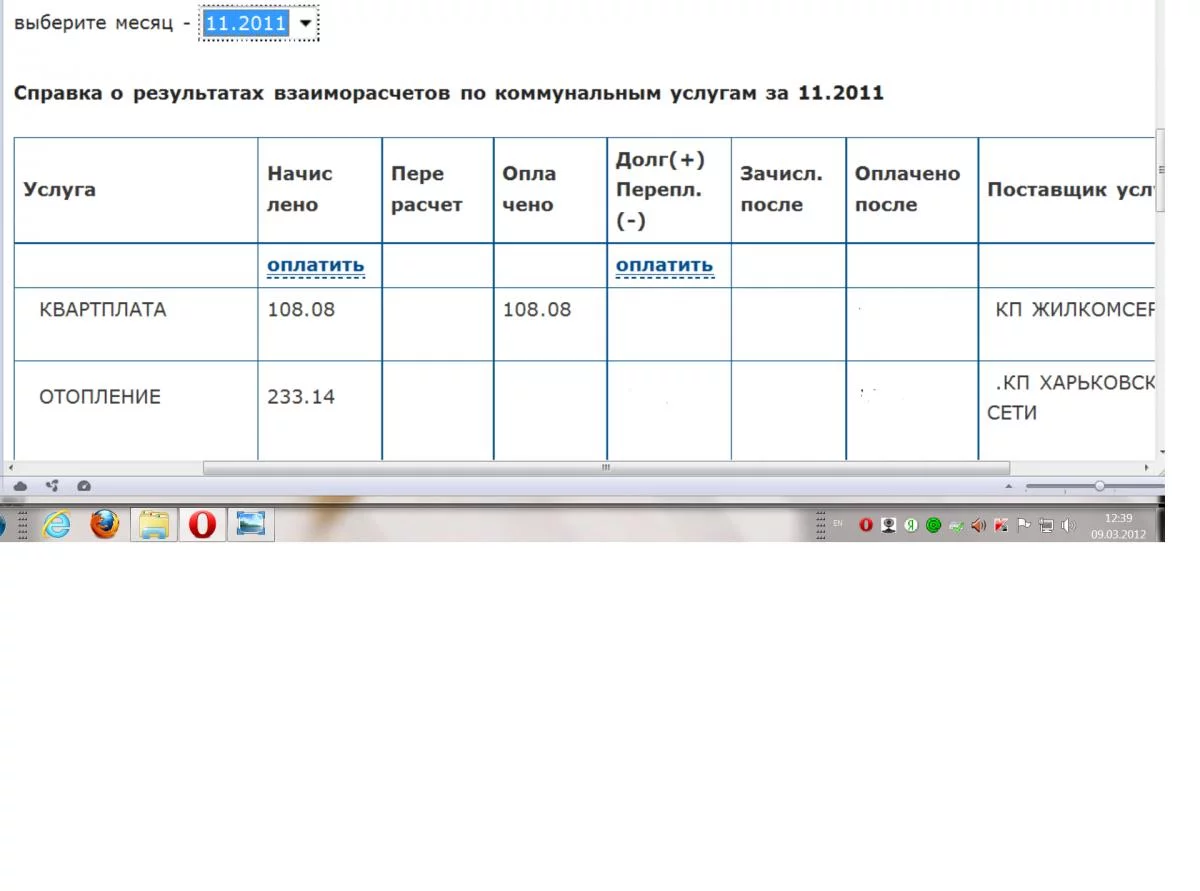
Task: Open Kaspersky red tray icon
Action: click(x=1001, y=525)
